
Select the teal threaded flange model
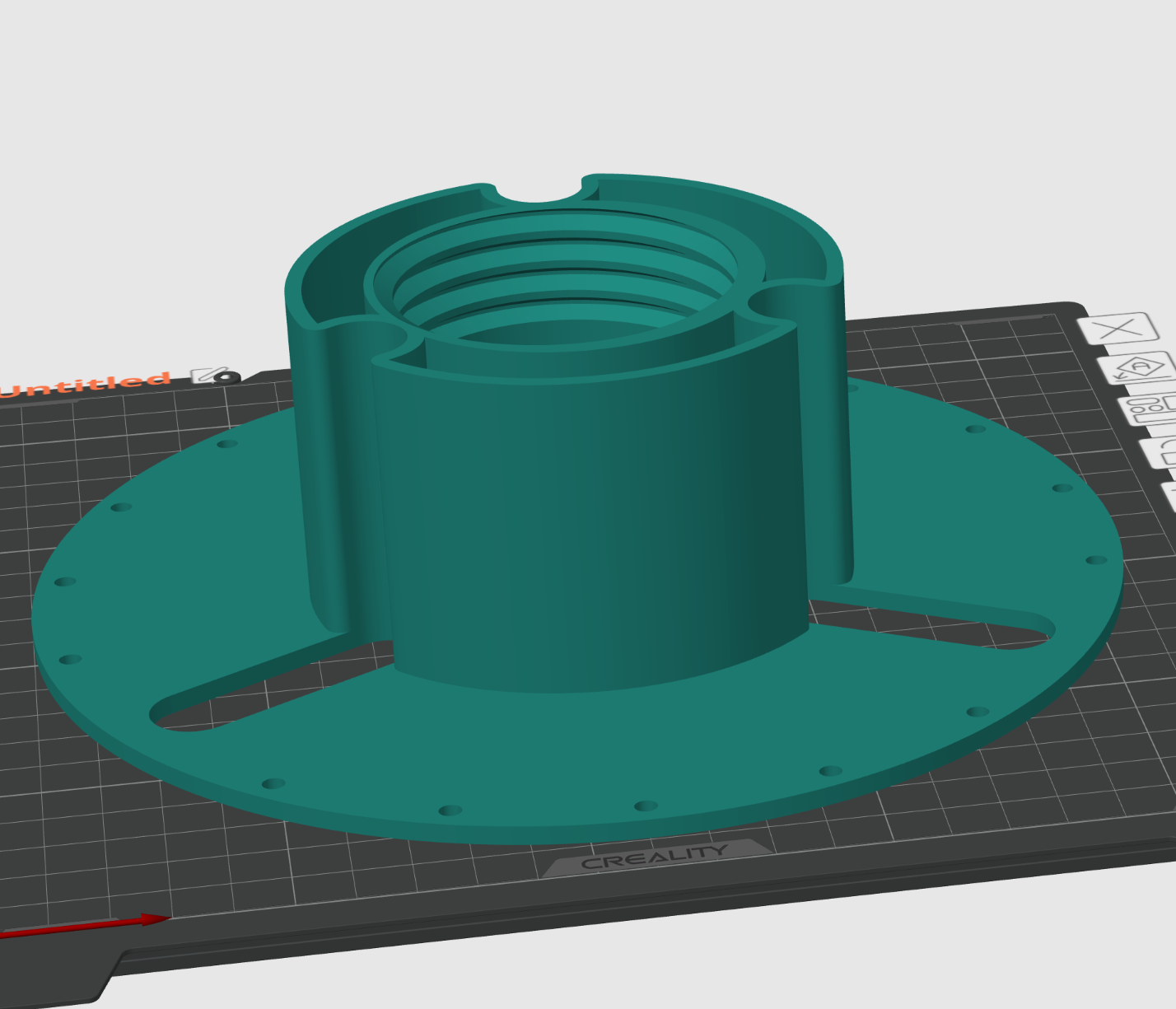[576, 511]
